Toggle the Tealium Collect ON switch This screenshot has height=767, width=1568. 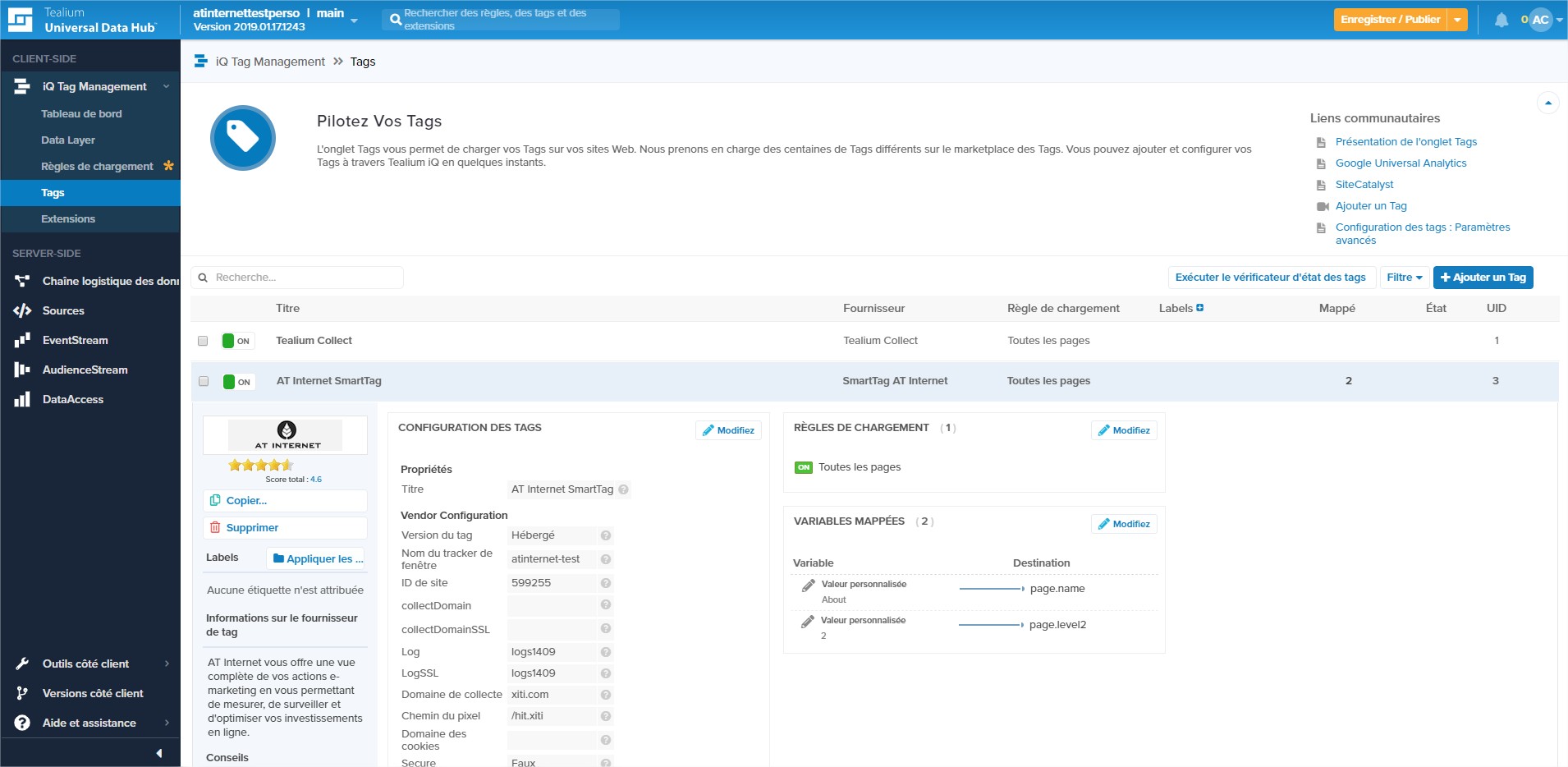pos(237,341)
